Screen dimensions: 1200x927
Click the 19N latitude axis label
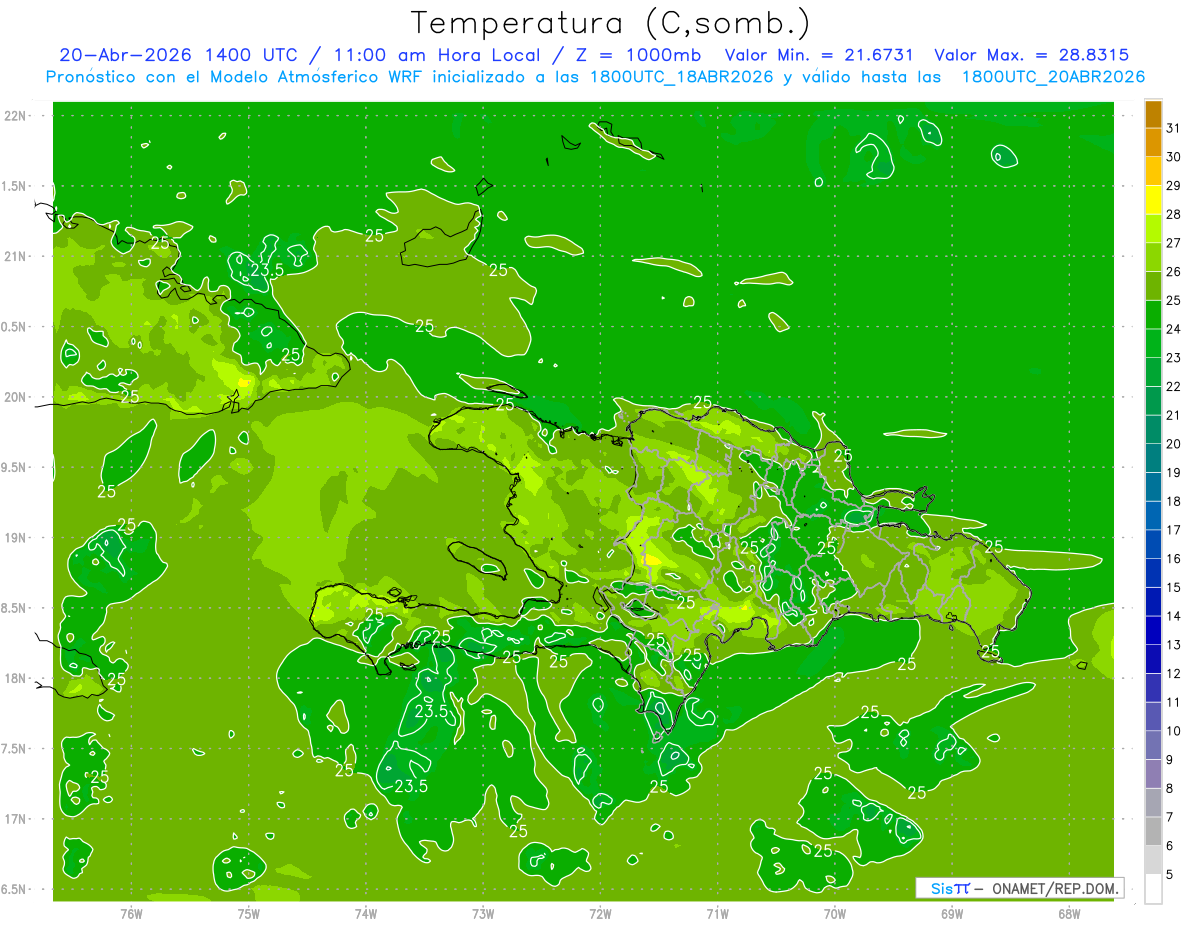point(16,538)
